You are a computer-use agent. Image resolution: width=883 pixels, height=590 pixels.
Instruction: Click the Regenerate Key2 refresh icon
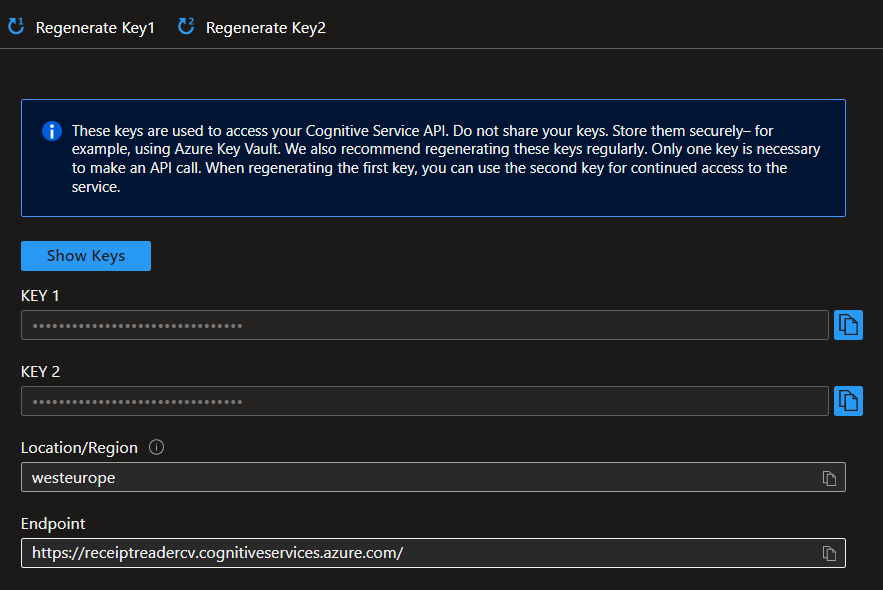[186, 27]
